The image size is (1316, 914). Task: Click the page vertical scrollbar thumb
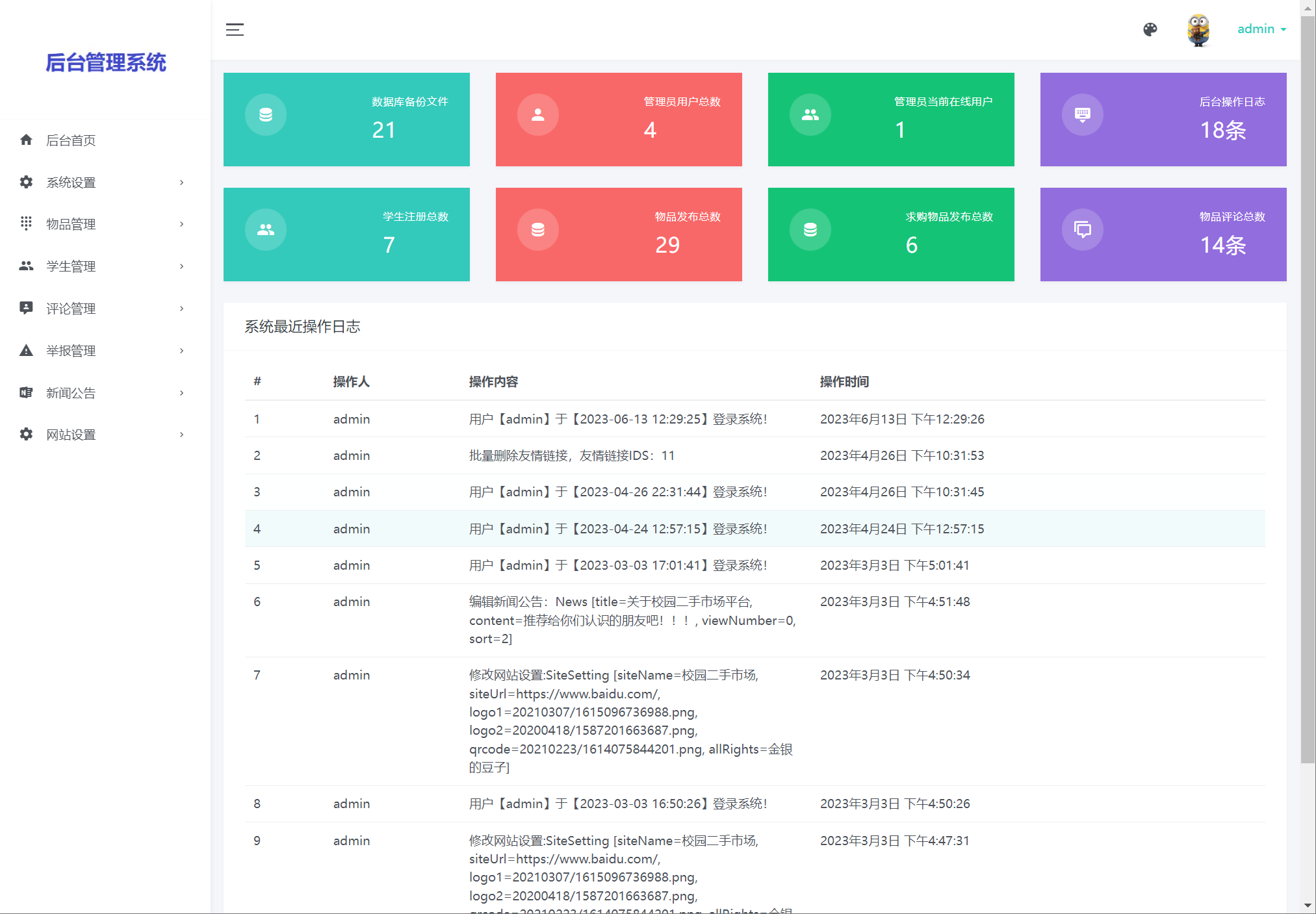pyautogui.click(x=1308, y=390)
